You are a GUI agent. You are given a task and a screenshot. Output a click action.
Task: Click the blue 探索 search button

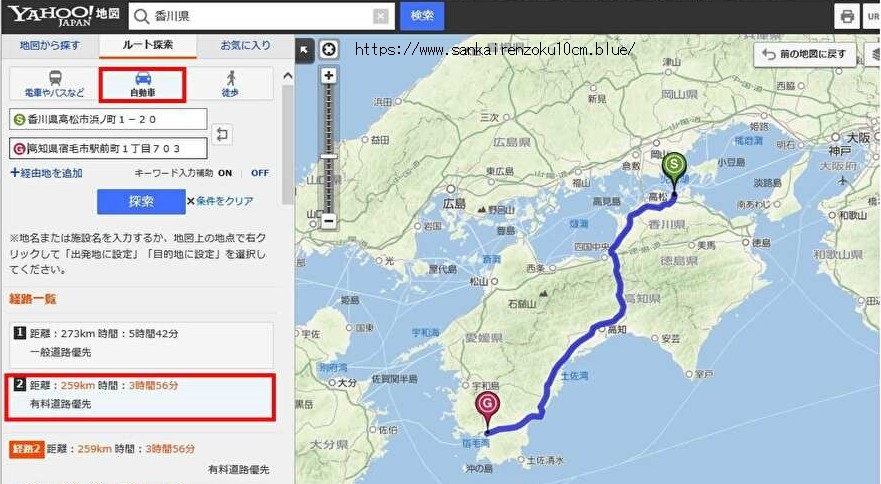click(x=141, y=201)
